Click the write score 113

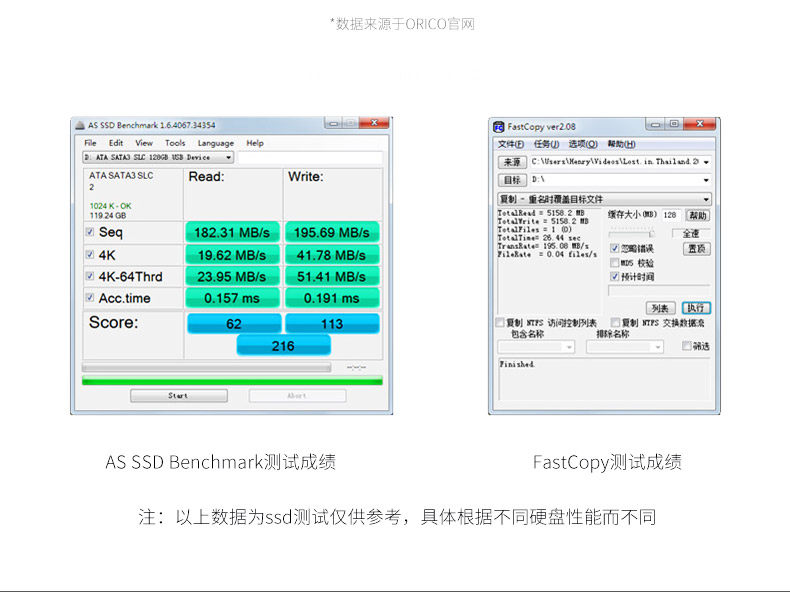332,323
